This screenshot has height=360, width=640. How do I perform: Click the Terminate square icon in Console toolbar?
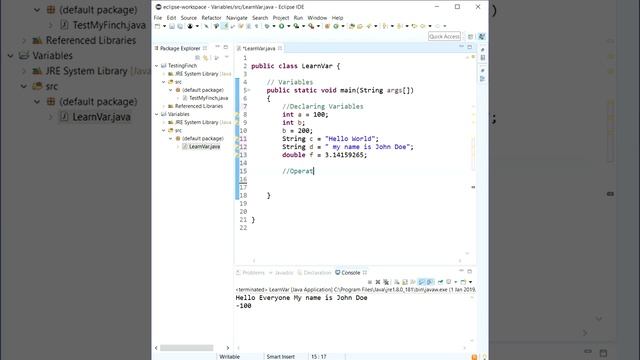(369, 282)
